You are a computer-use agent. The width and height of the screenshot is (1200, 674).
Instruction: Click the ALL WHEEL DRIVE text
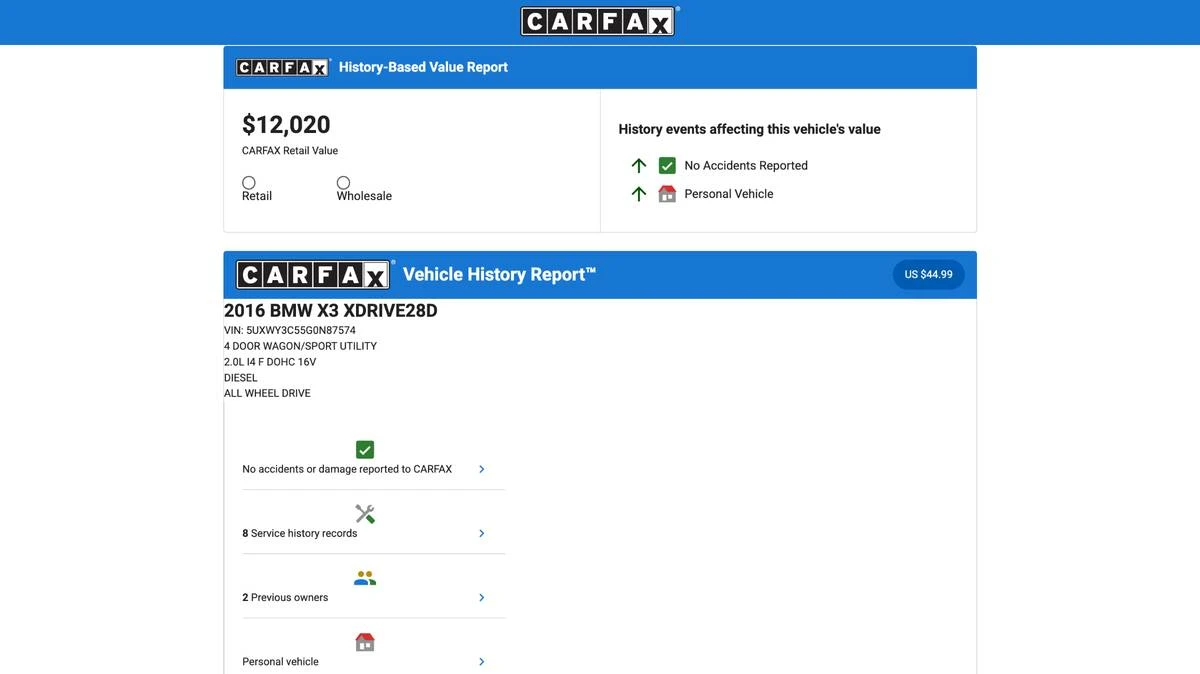[268, 393]
